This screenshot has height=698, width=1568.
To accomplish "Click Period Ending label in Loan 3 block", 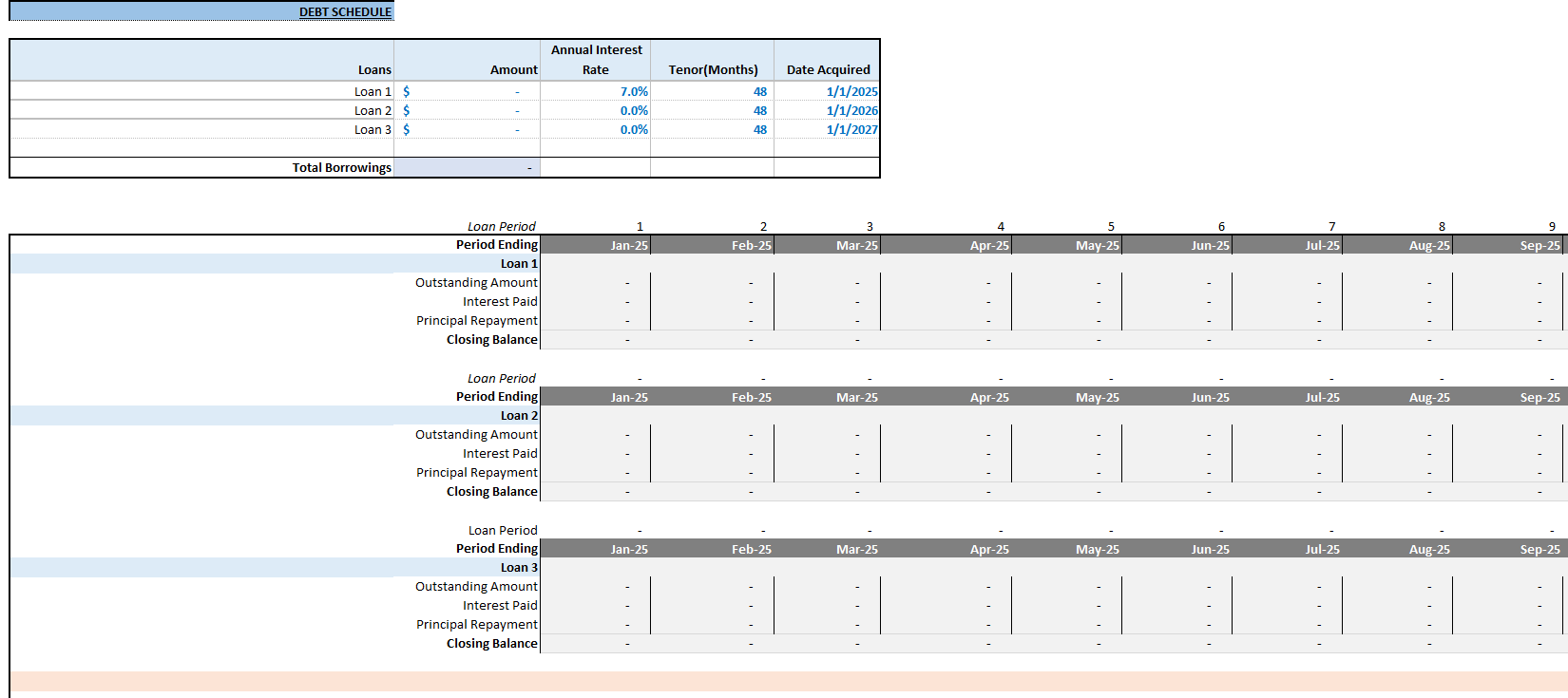I will click(x=496, y=548).
